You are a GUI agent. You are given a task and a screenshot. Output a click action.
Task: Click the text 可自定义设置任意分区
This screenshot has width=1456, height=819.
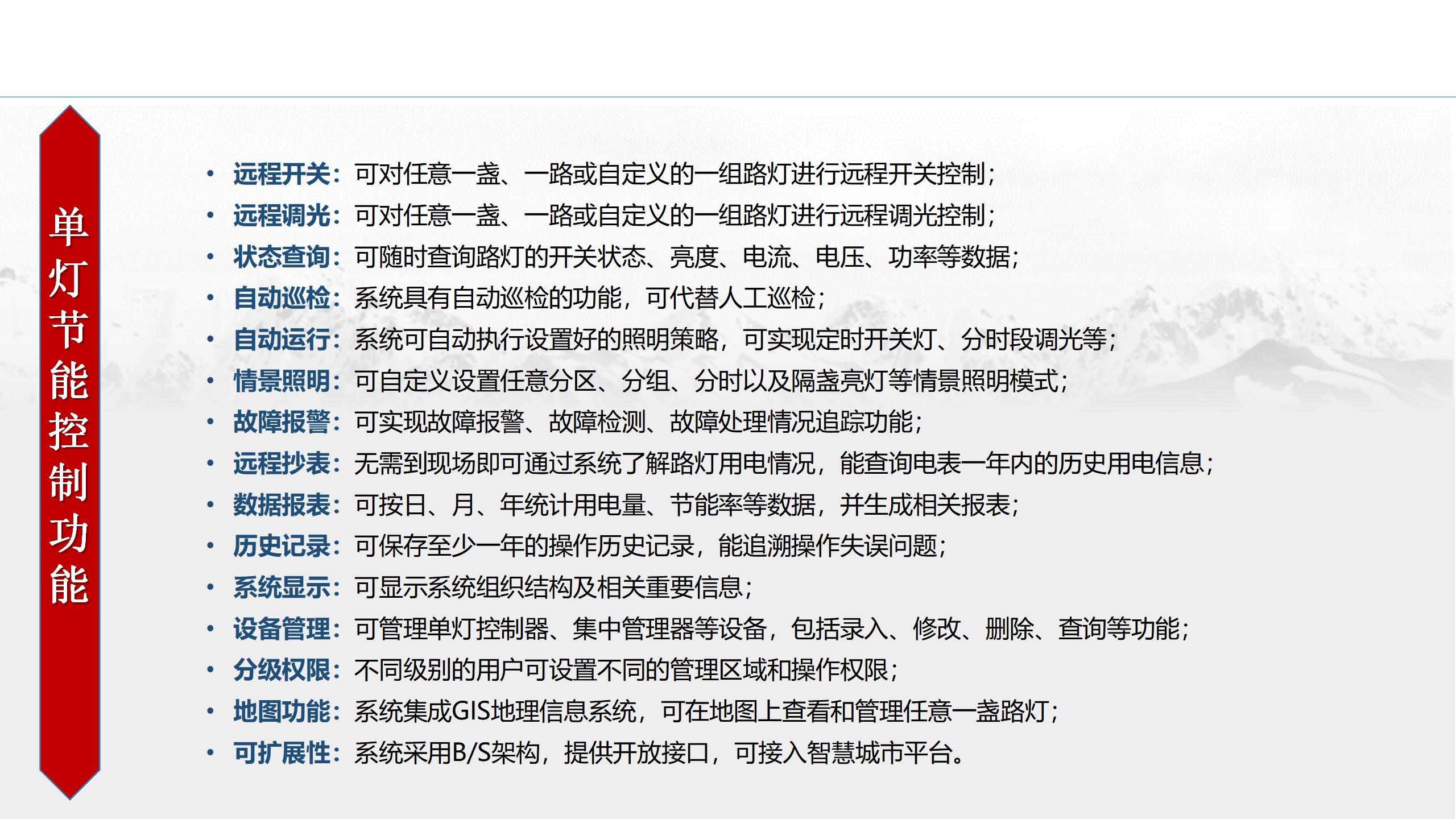475,381
